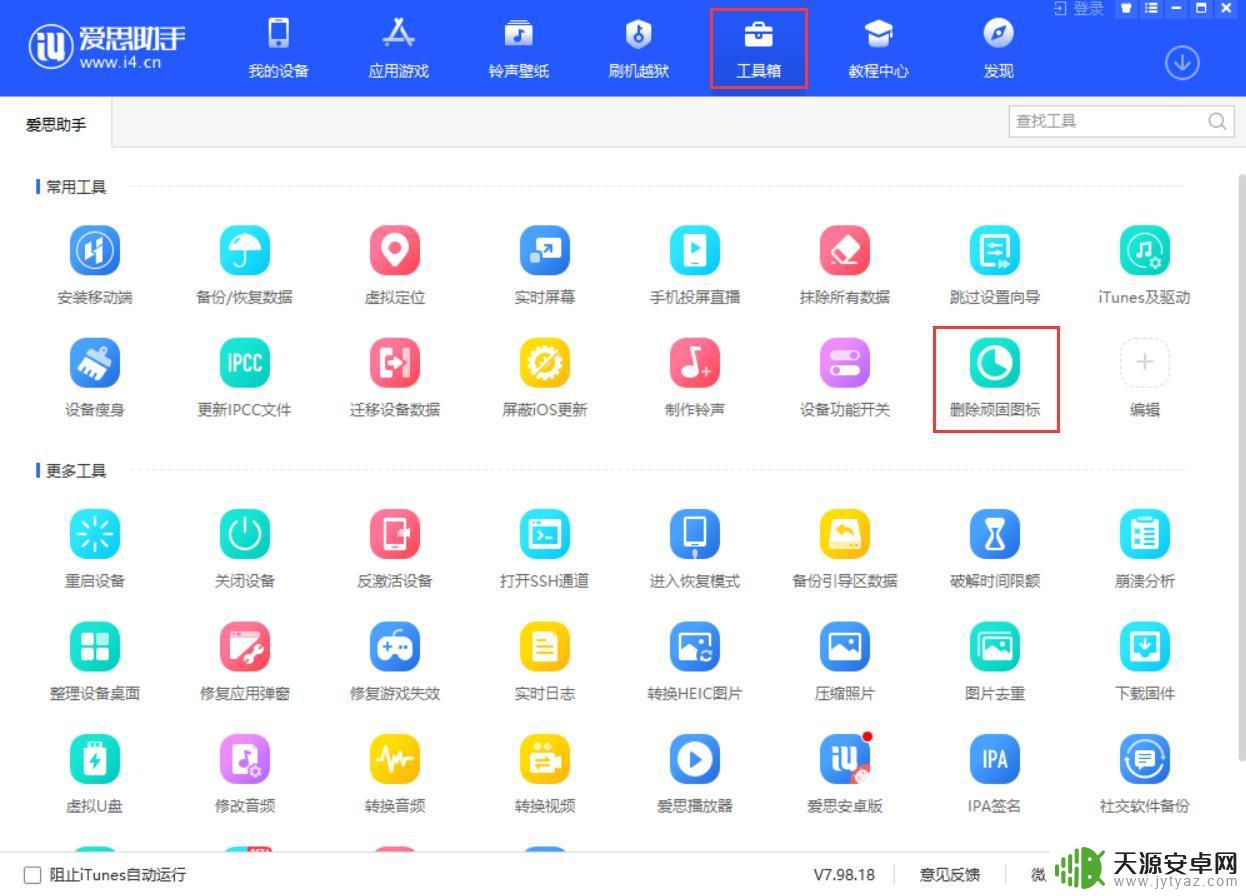Go to 发现 section

tap(999, 48)
